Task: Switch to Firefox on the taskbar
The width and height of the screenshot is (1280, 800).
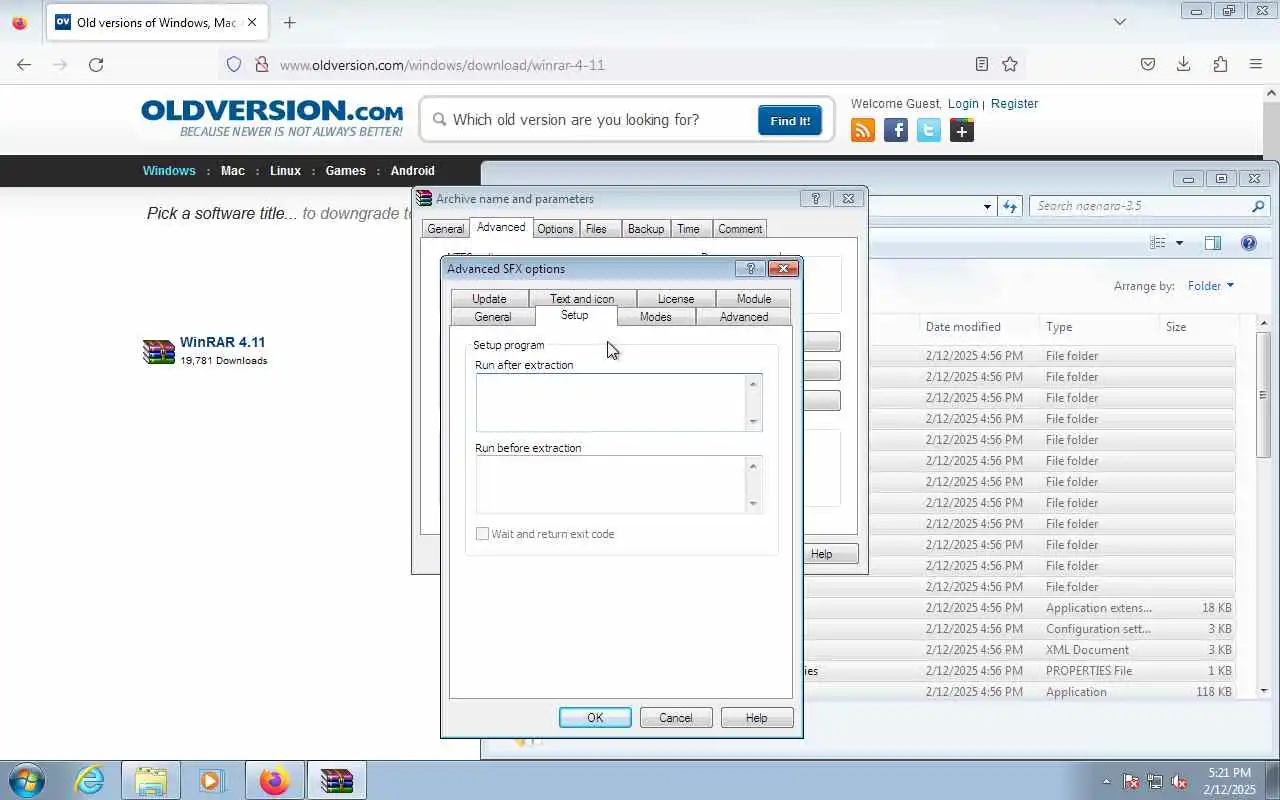Action: click(x=274, y=780)
